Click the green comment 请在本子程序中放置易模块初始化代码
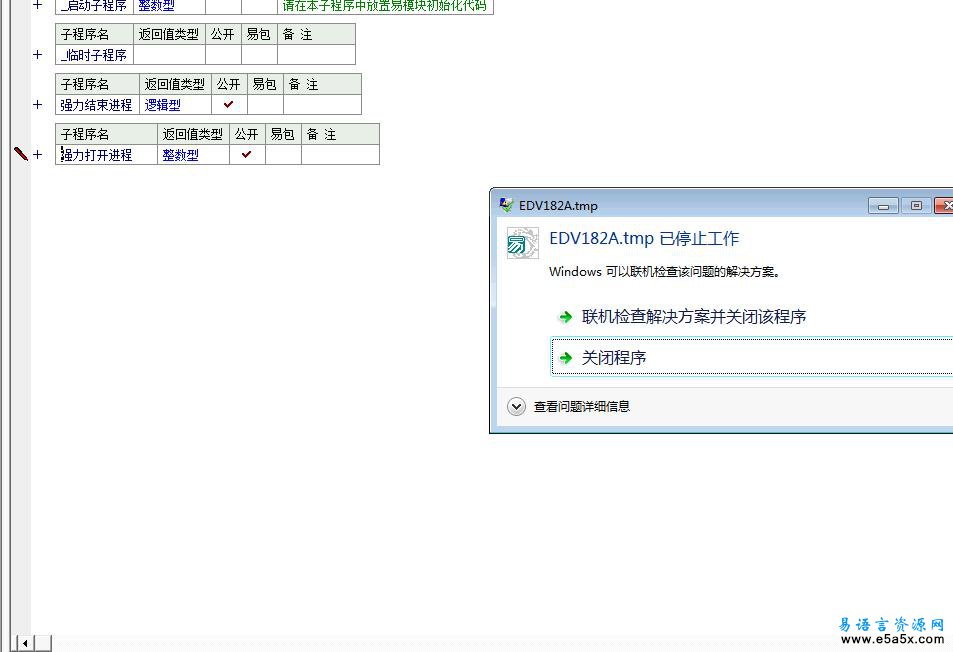The image size is (953, 652). 385,5
